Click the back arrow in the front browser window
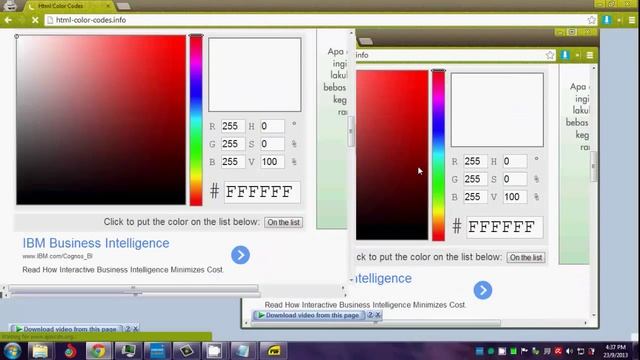640x360 pixels. tap(8, 20)
